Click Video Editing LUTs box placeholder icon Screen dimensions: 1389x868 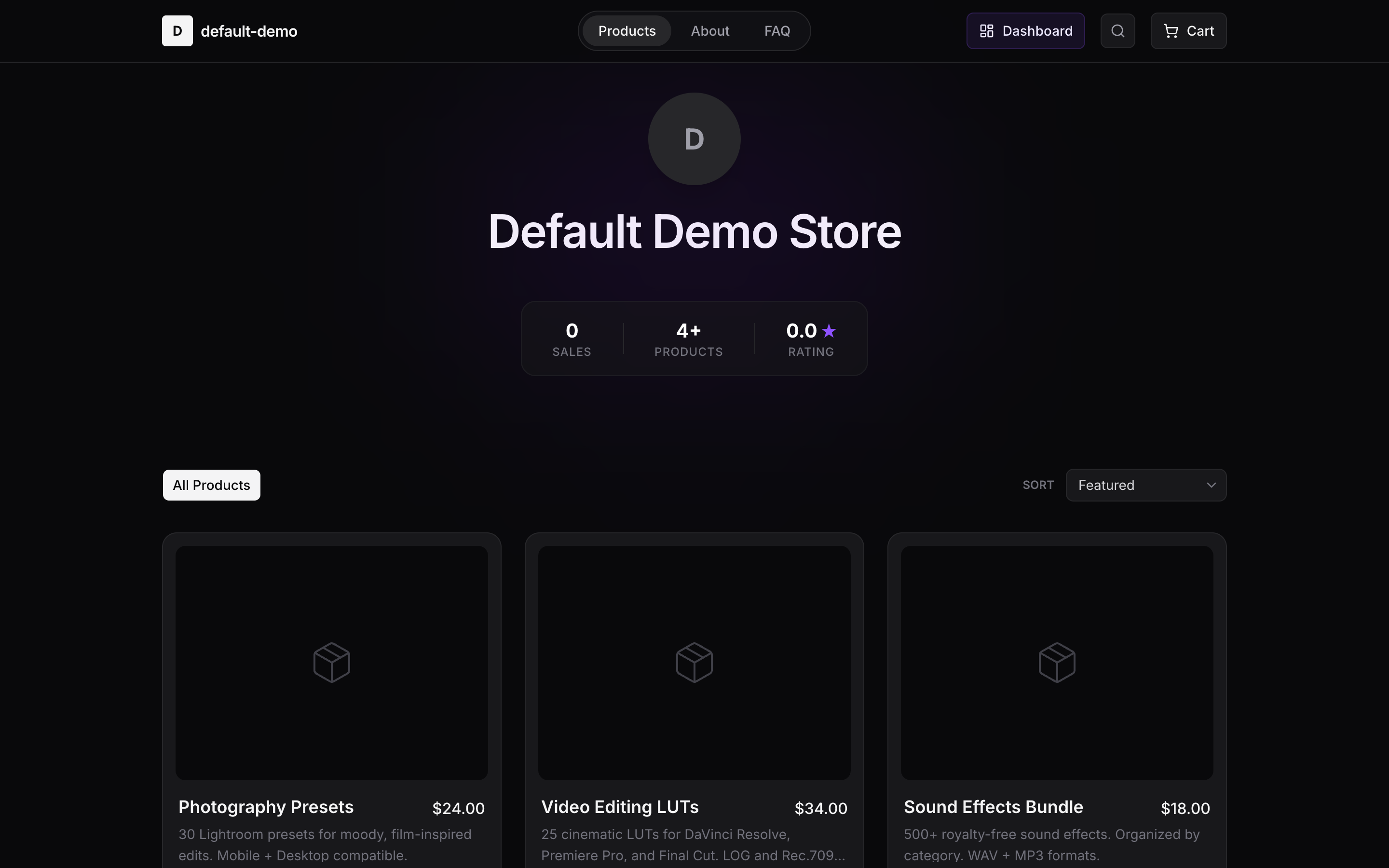[694, 663]
